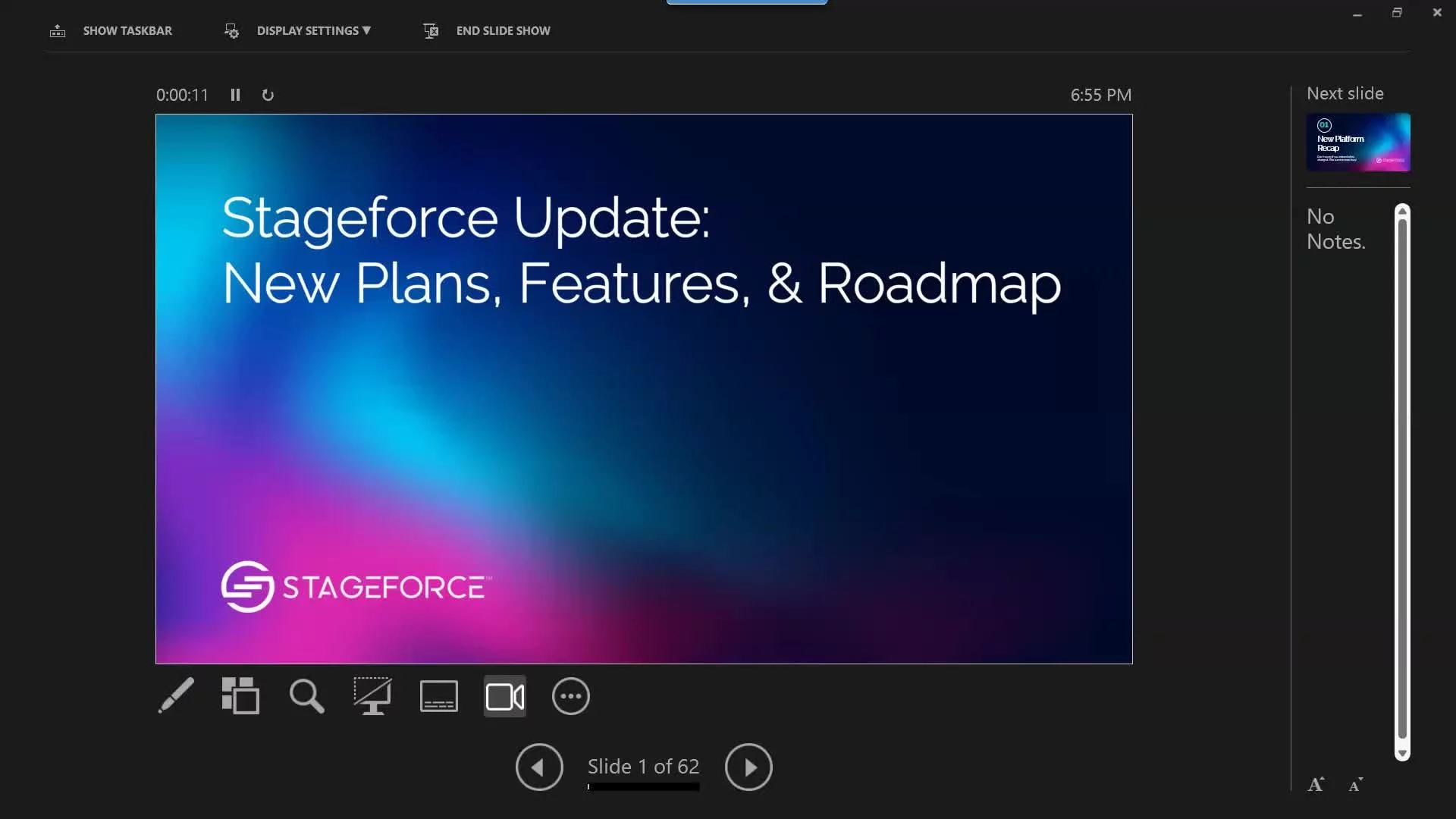Open the see all slides grid

[x=240, y=695]
